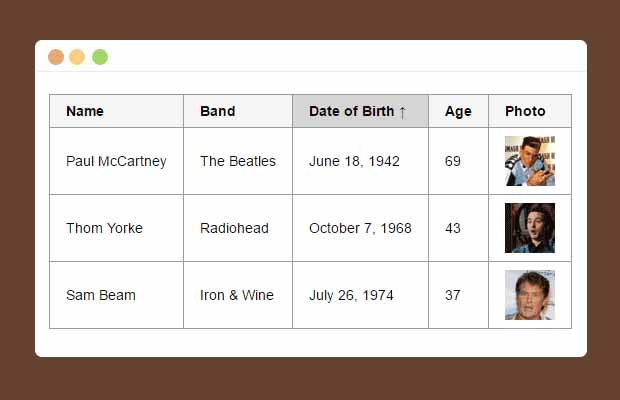Click The Beatles band cell
Viewport: 620px width, 400px height.
(238, 161)
